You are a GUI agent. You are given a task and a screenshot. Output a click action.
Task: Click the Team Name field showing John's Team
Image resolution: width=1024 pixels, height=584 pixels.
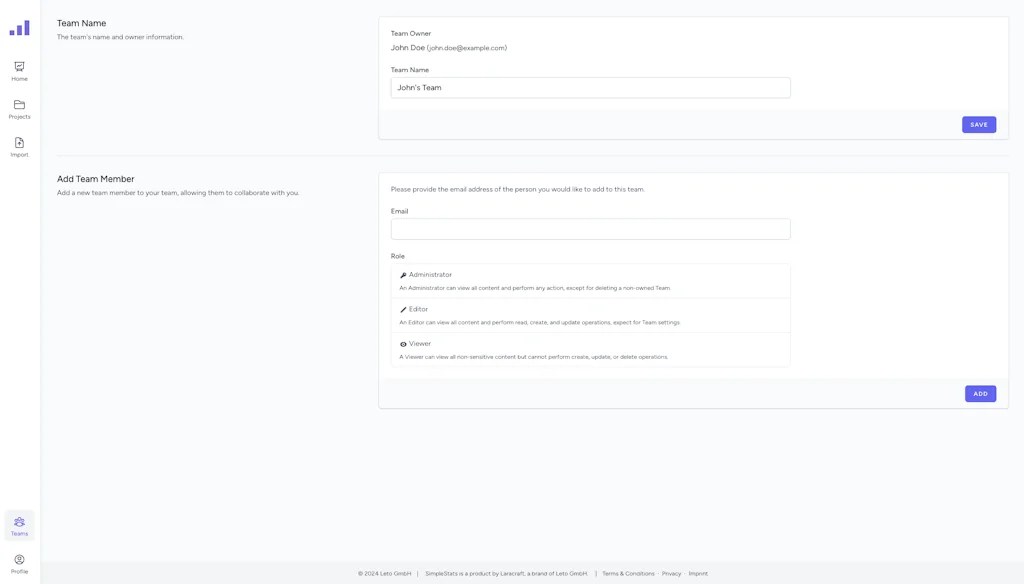coord(590,87)
